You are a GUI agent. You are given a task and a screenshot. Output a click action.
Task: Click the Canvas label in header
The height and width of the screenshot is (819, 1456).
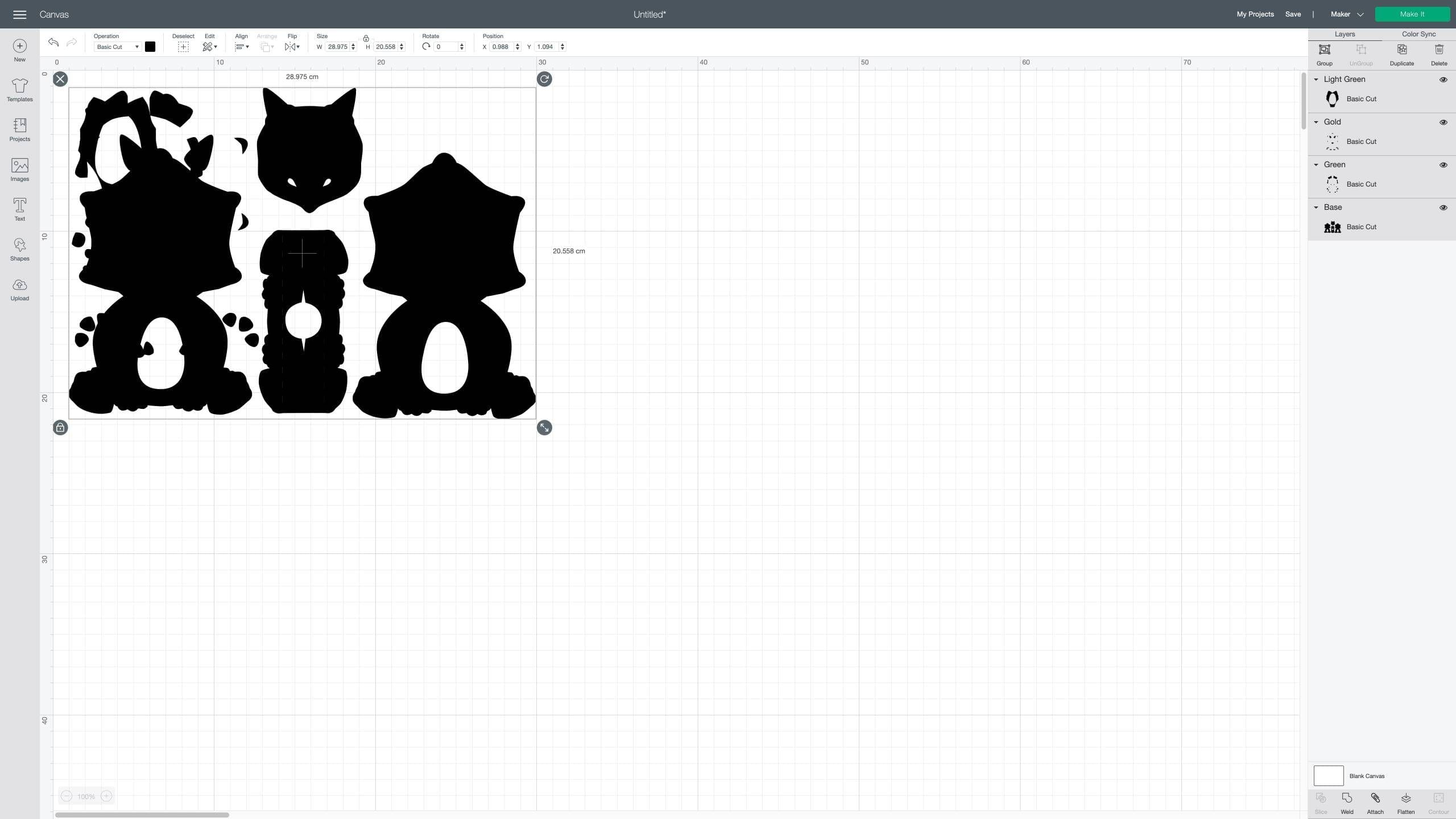tap(54, 14)
